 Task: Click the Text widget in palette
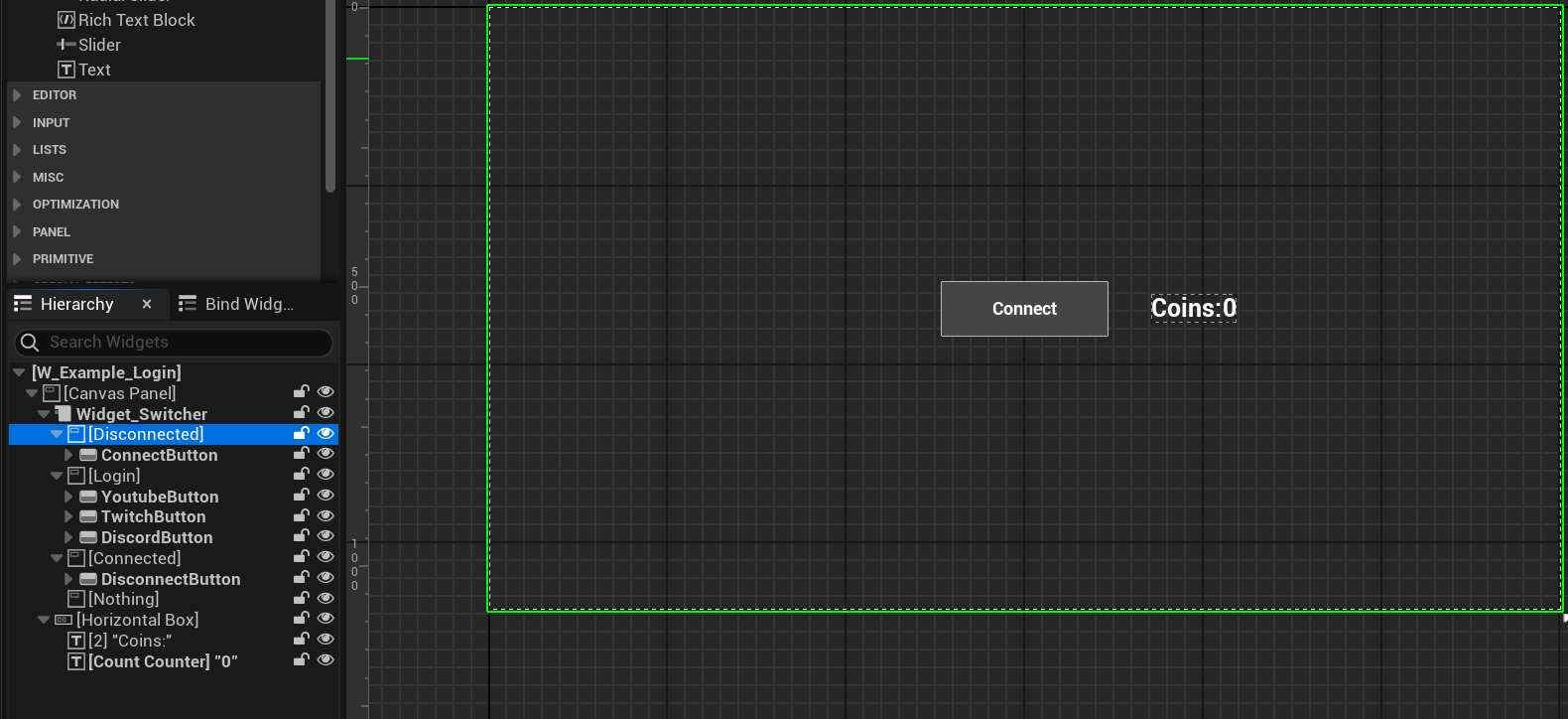click(x=94, y=70)
